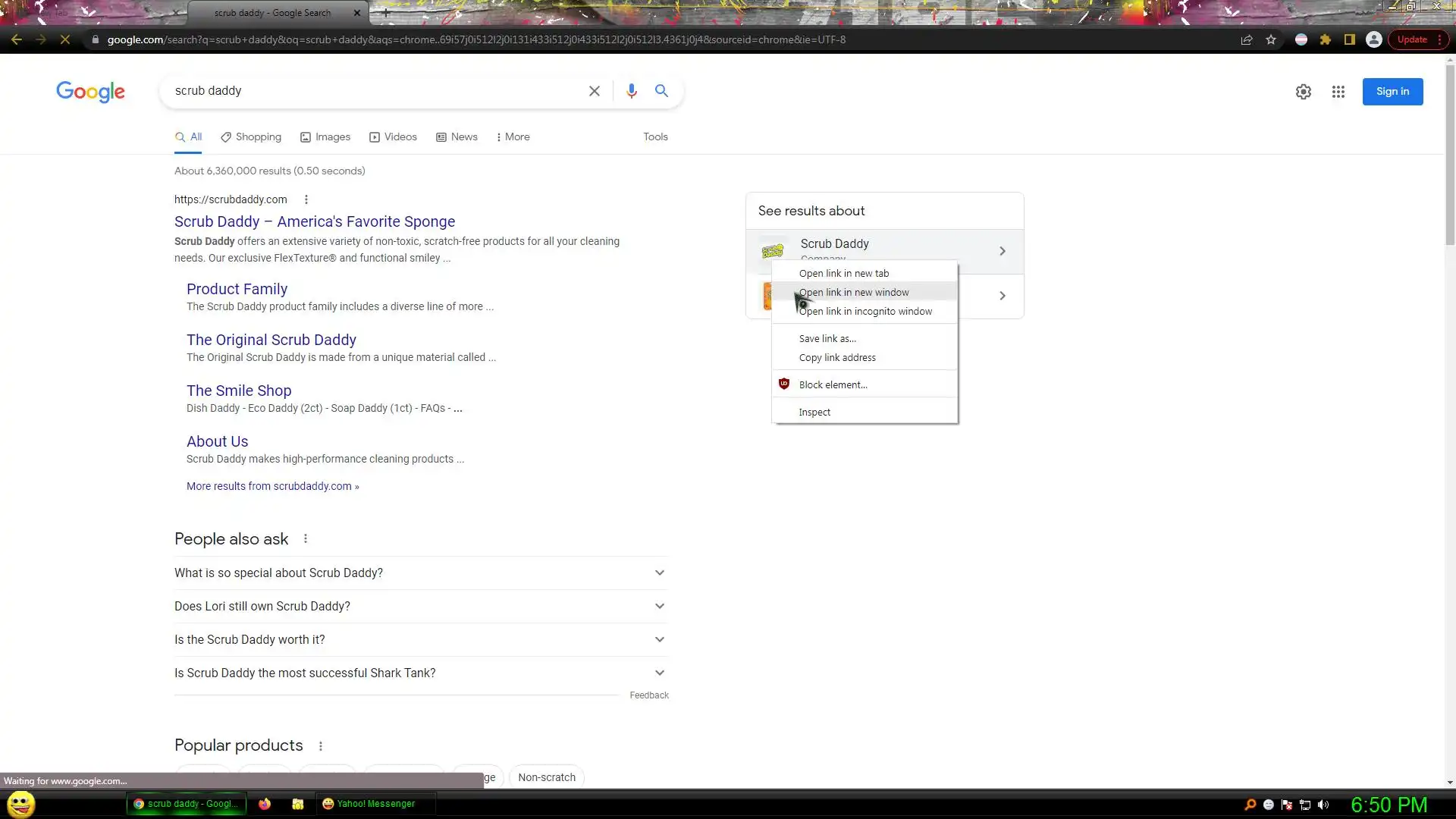Open "The Original Scrub Daddy" link
Viewport: 1456px width, 819px height.
[271, 340]
